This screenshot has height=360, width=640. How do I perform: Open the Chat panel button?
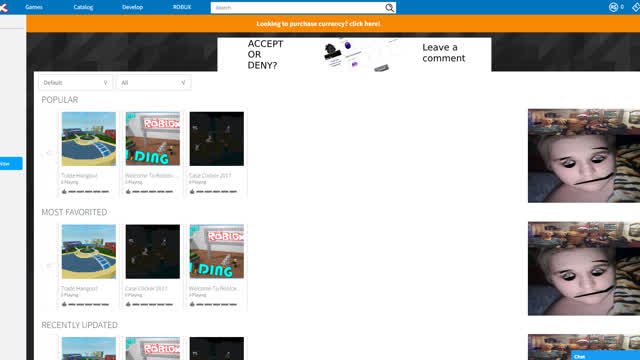click(605, 356)
